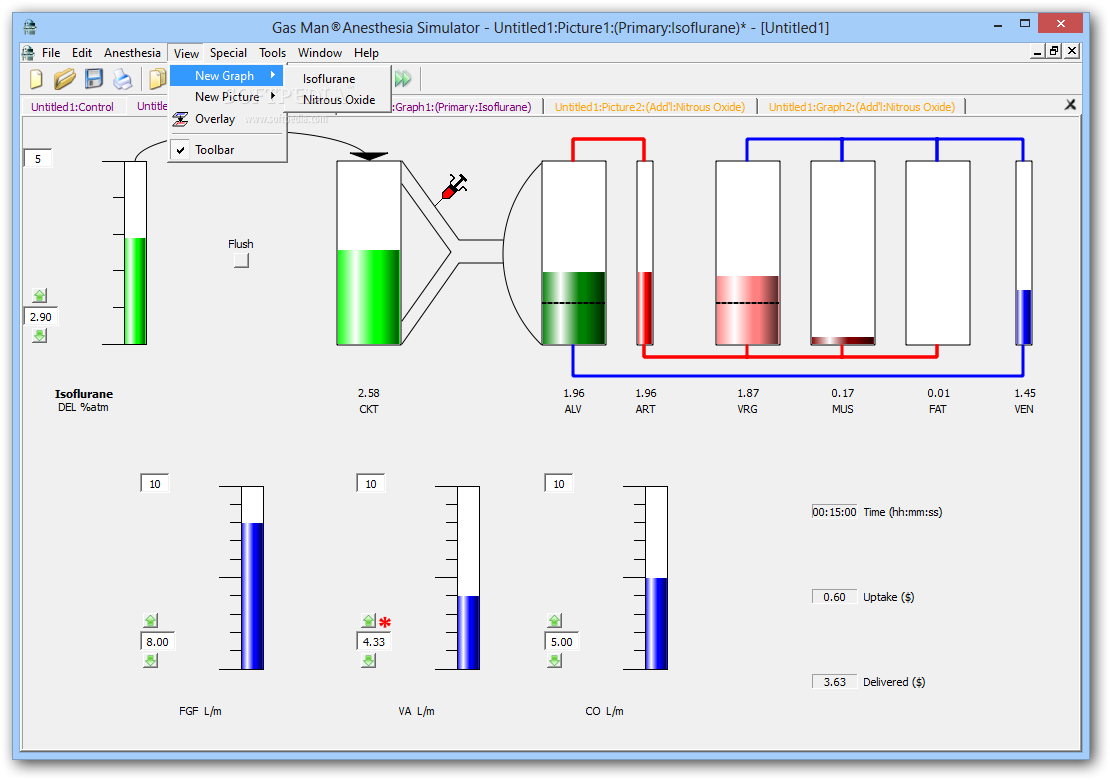Click the Time field 00:15:00
Image resolution: width=1110 pixels, height=780 pixels.
coord(835,512)
